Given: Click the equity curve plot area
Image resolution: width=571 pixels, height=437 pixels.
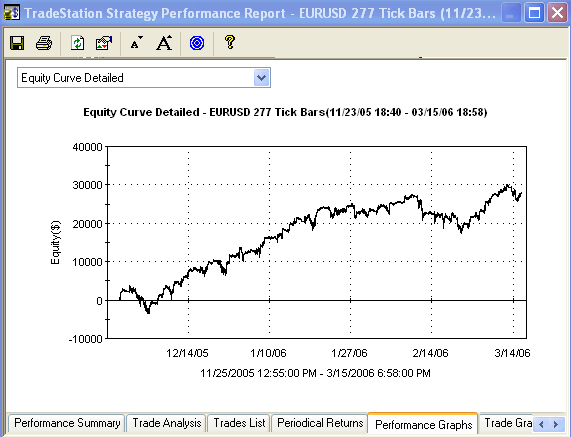Looking at the screenshot, I should pyautogui.click(x=317, y=243).
